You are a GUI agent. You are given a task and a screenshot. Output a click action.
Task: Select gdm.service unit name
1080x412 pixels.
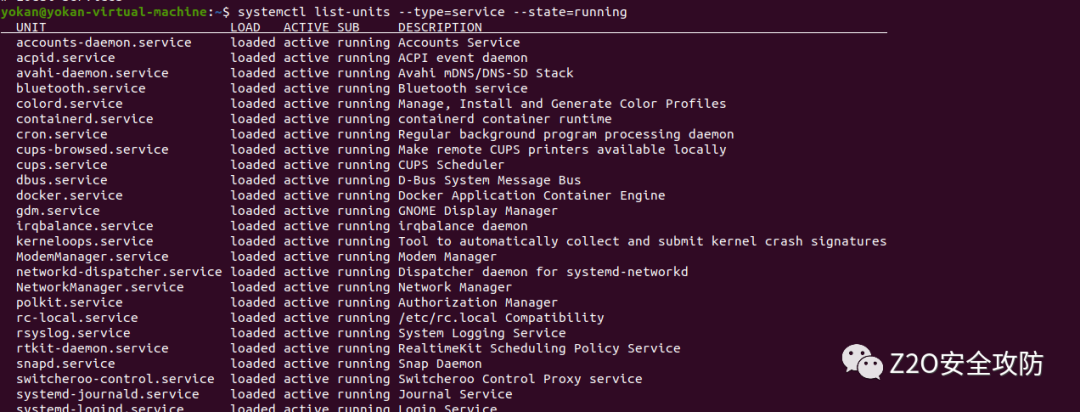pos(58,211)
